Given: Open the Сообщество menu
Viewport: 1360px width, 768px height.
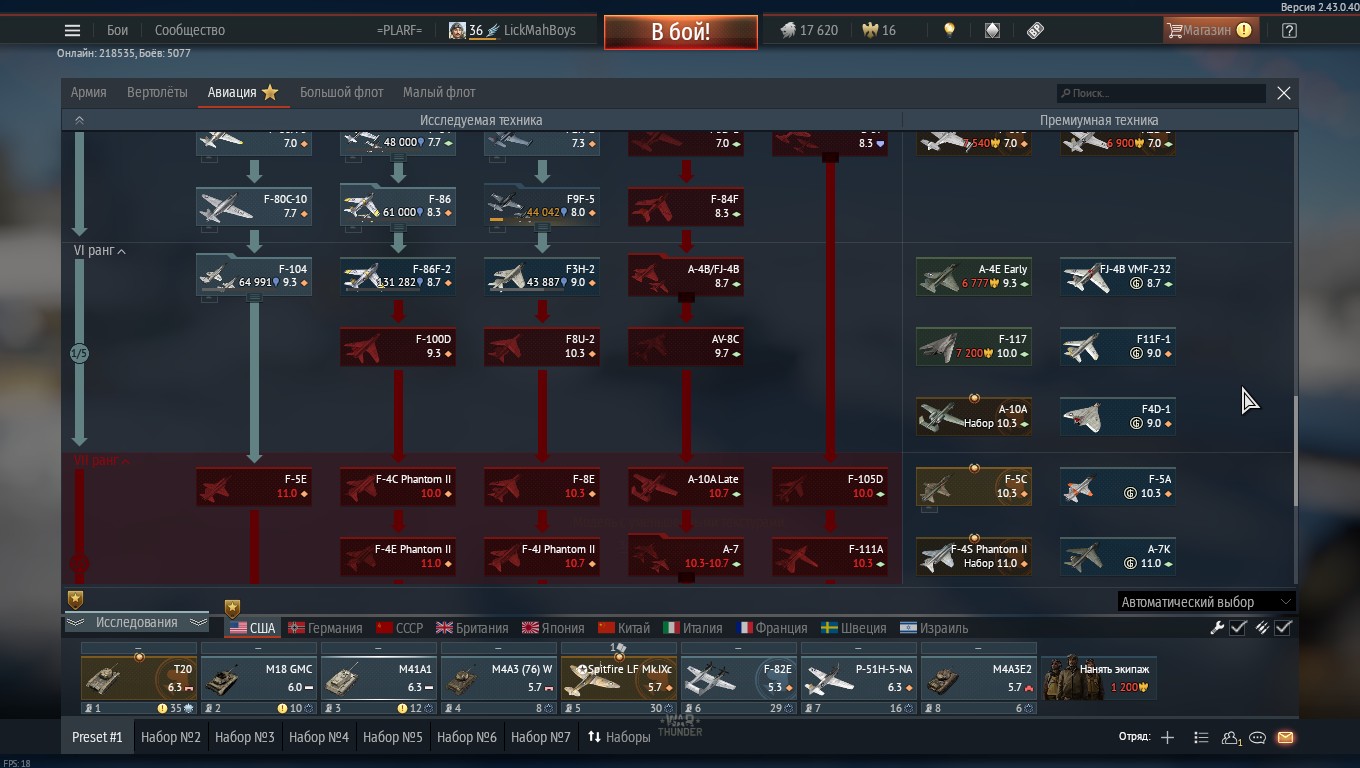Looking at the screenshot, I should pyautogui.click(x=190, y=30).
